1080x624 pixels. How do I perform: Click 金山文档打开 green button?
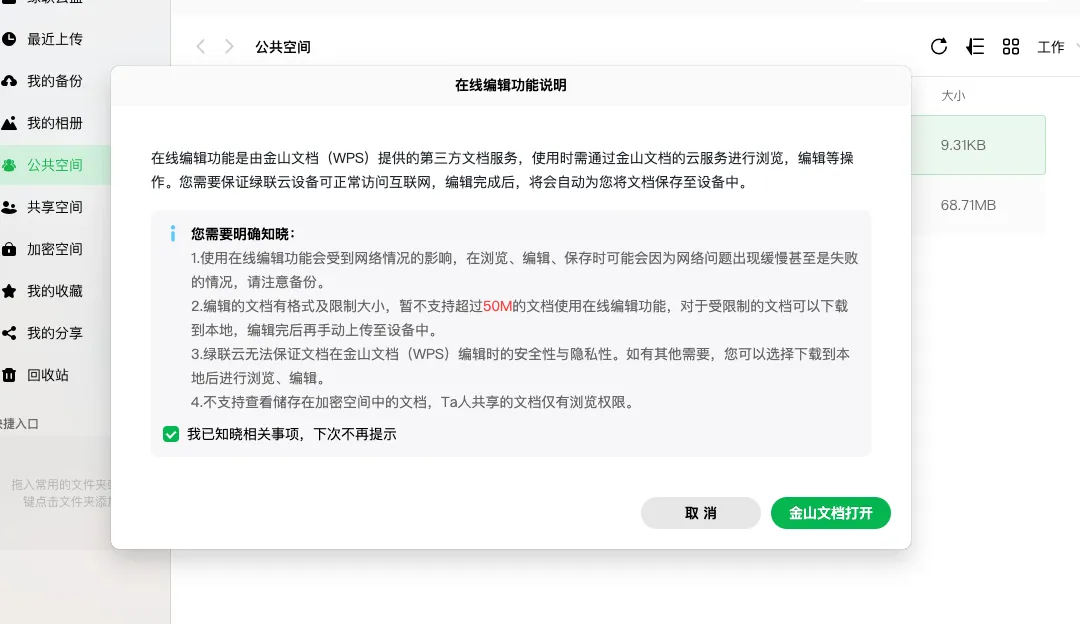[831, 513]
